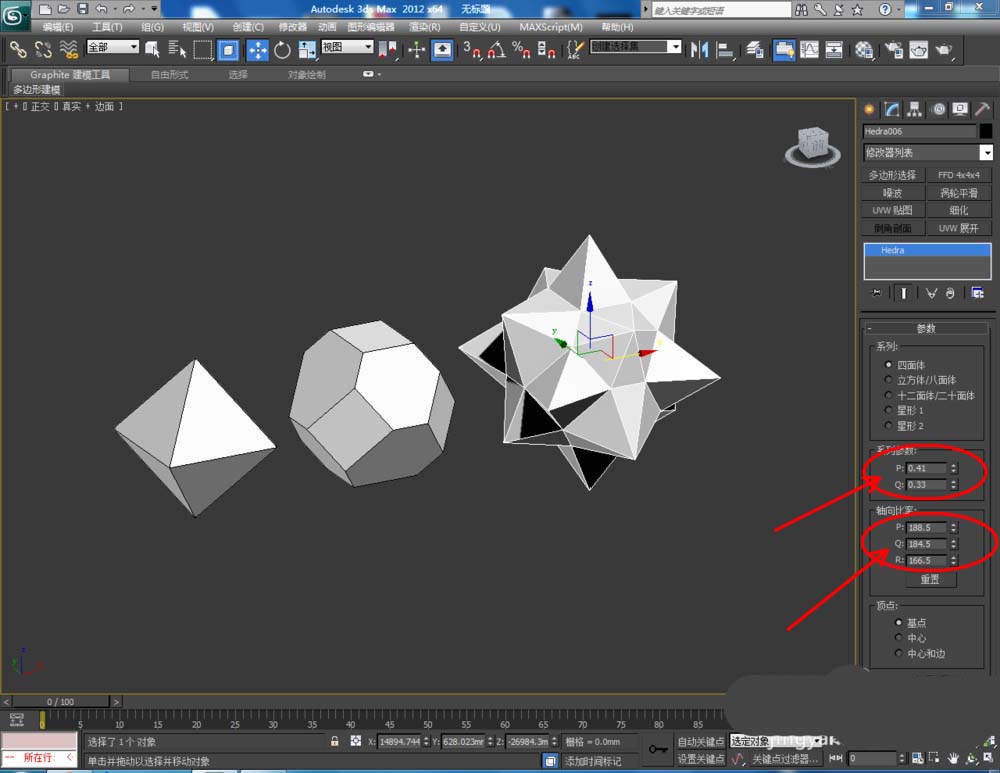Open the Create tab in the command panel
The image size is (1000, 773).
coord(869,109)
